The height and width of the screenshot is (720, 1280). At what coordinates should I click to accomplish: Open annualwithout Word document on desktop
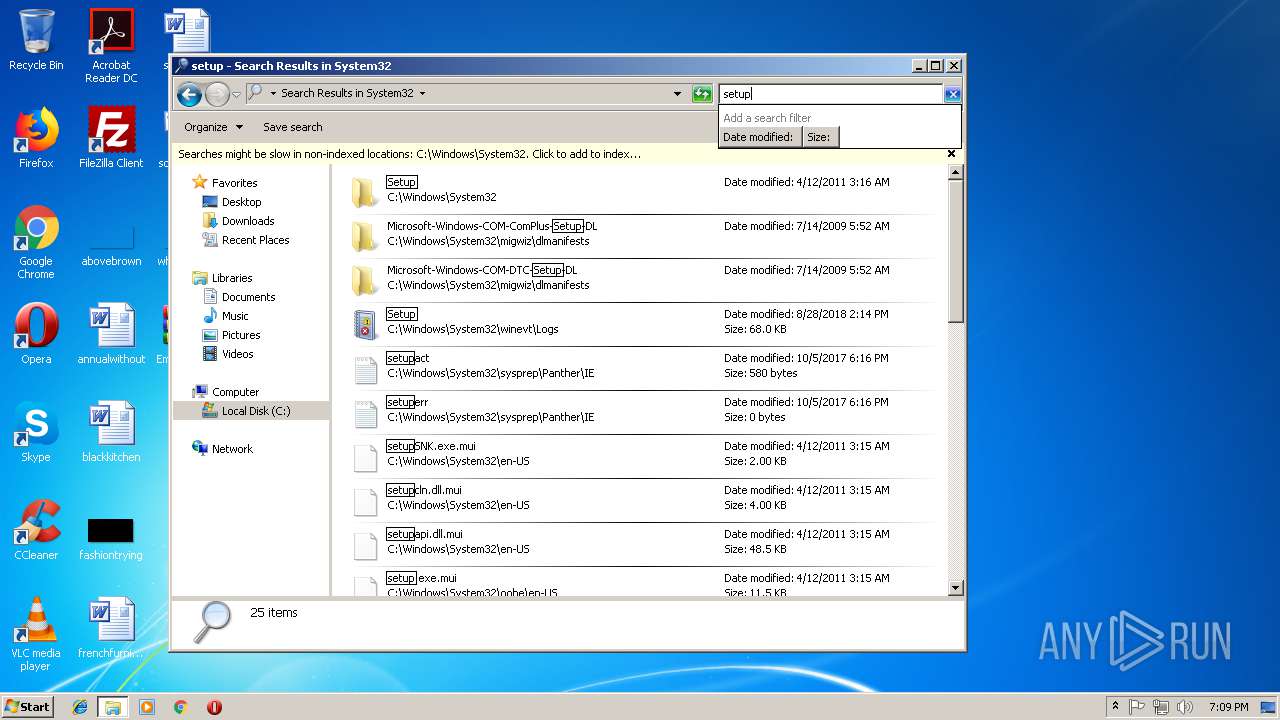[x=111, y=334]
